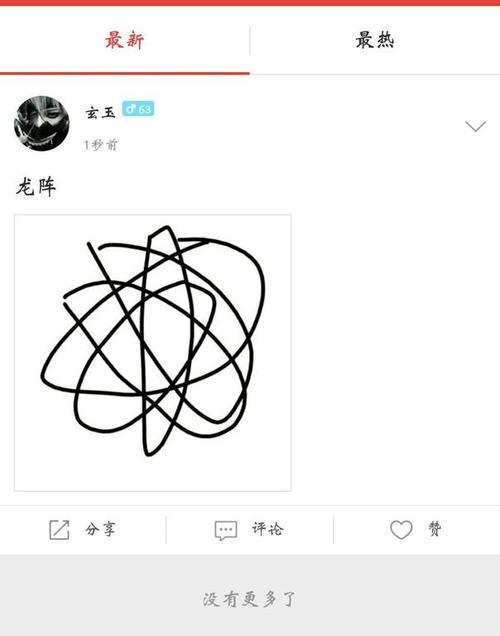Click the 评论 label

click(267, 529)
